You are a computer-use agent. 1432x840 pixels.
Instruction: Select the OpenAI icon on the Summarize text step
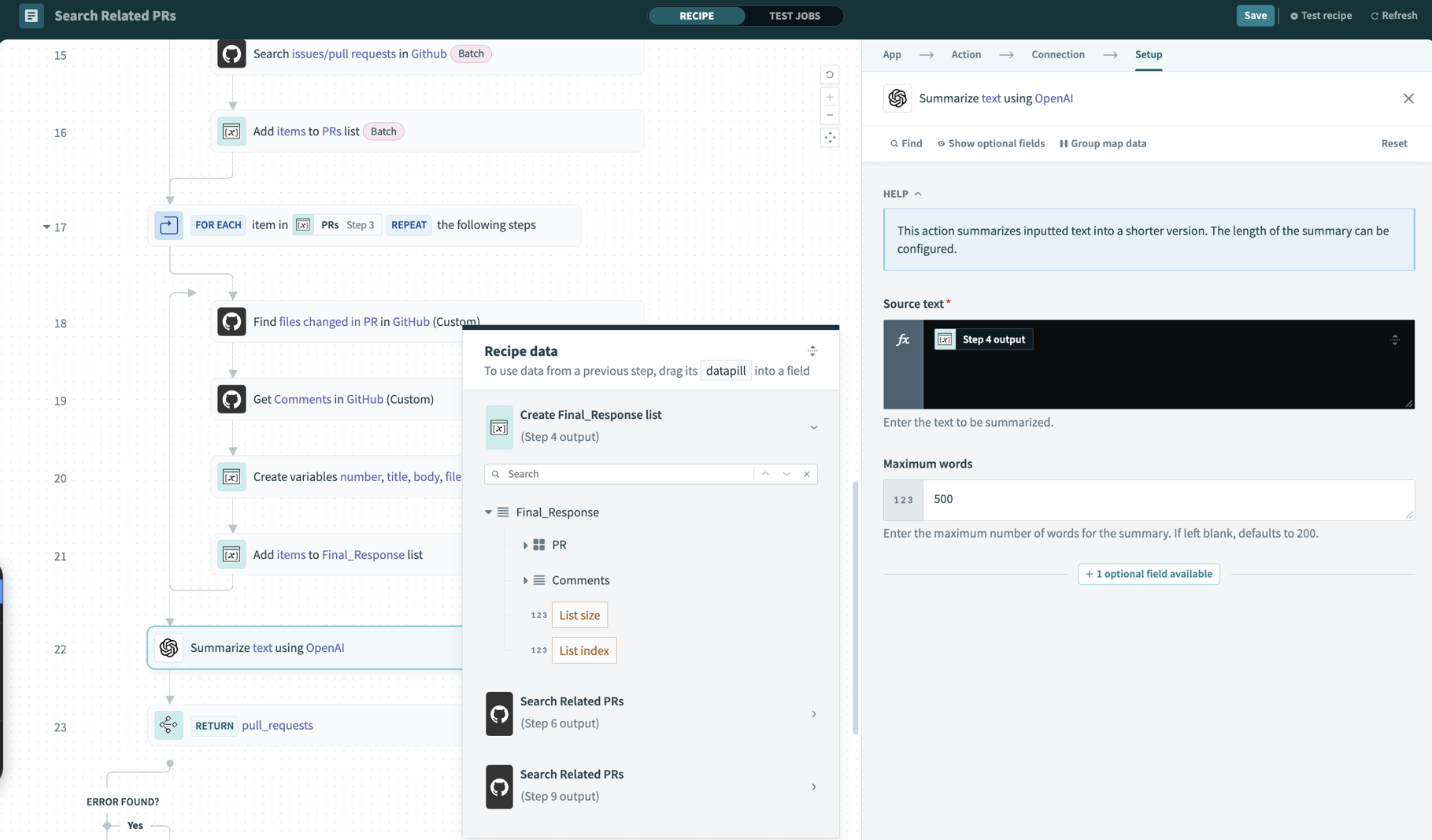pos(168,647)
